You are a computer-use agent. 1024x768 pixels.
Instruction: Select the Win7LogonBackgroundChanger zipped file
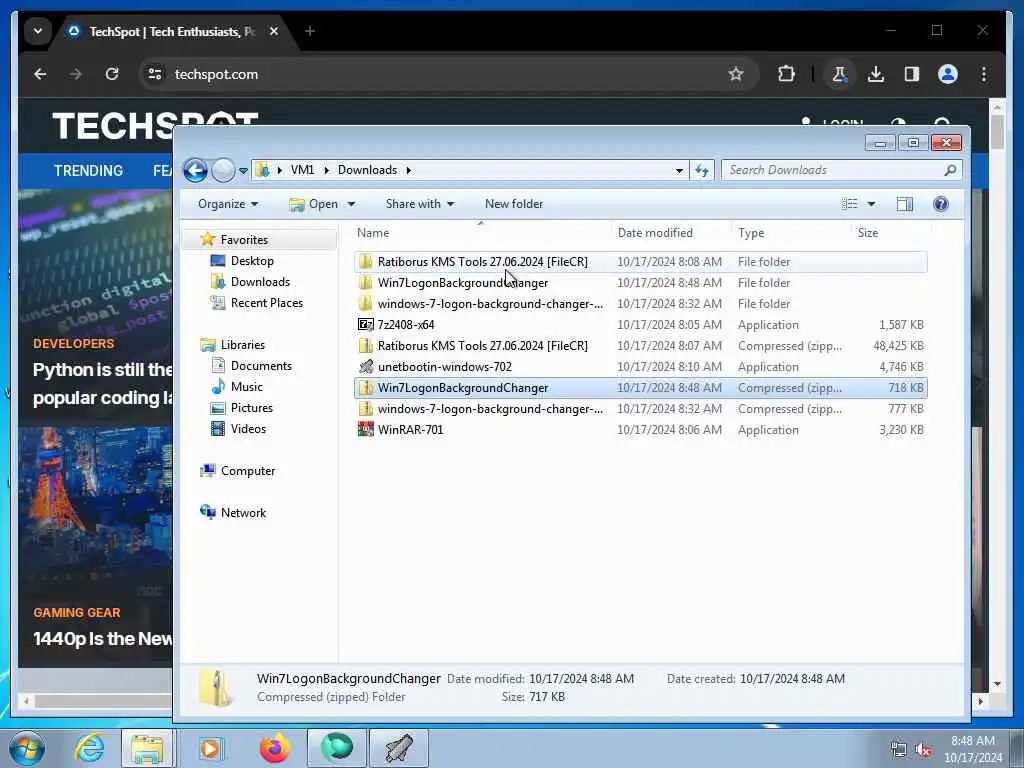tap(641, 387)
